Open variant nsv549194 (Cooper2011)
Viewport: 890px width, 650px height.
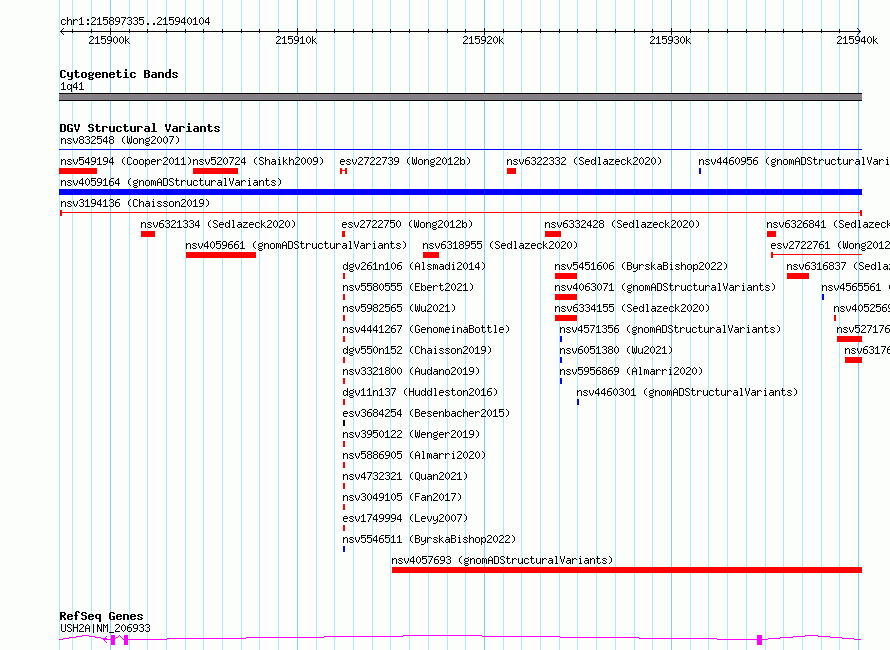[x=126, y=161]
